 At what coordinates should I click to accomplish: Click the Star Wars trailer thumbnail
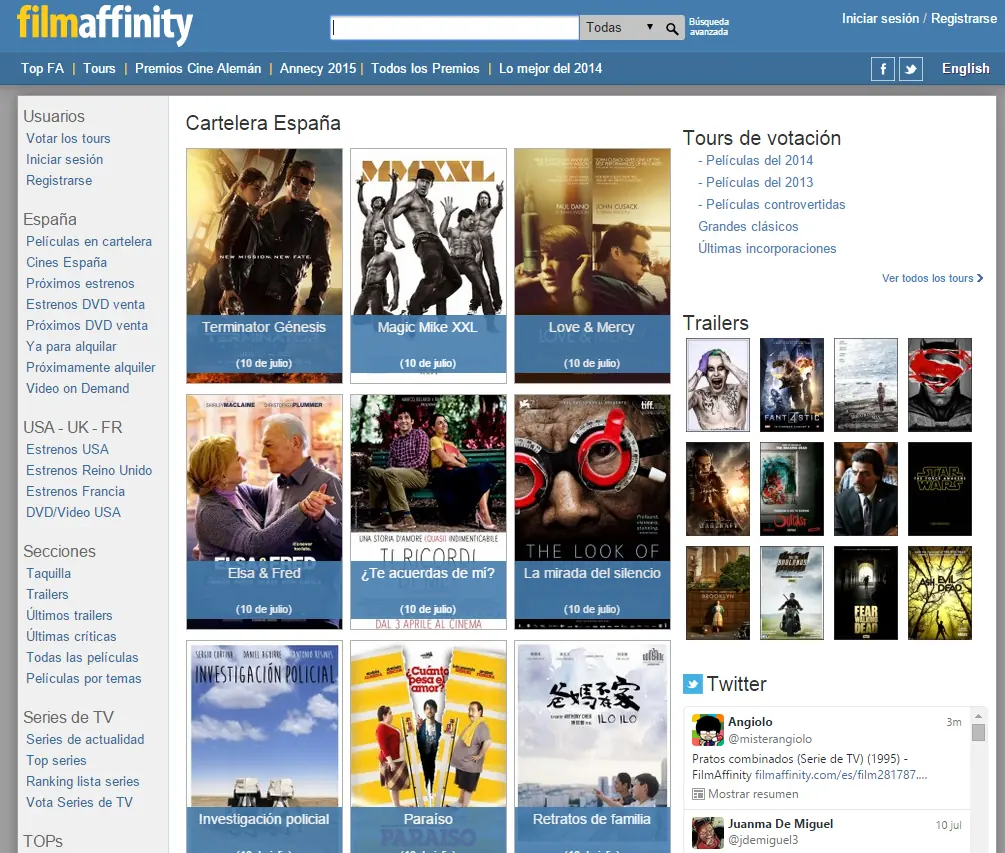click(938, 488)
